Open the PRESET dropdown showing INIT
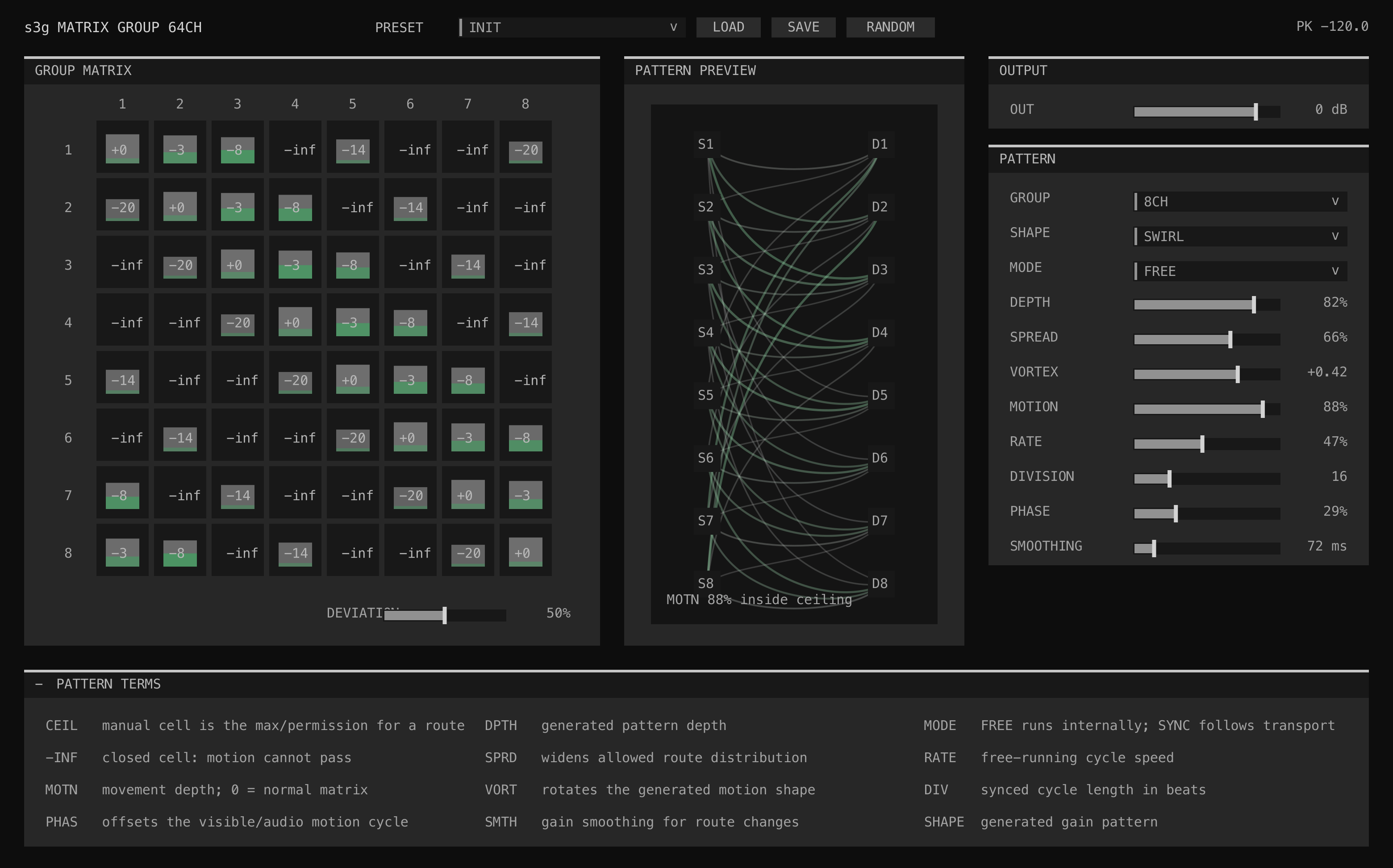 pyautogui.click(x=572, y=27)
